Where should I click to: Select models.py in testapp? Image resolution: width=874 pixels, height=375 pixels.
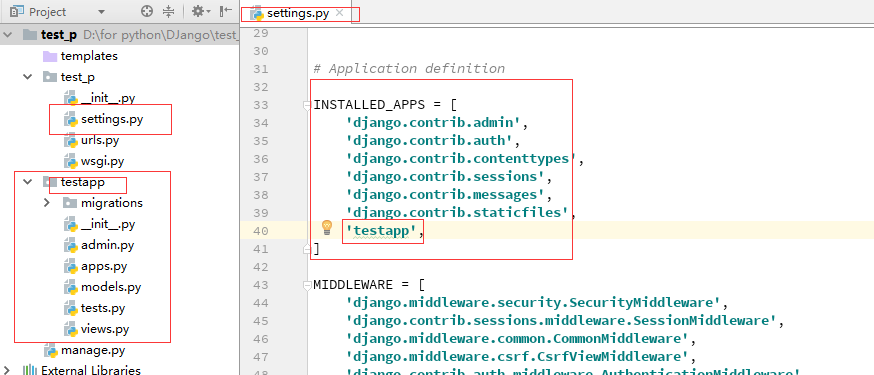111,288
